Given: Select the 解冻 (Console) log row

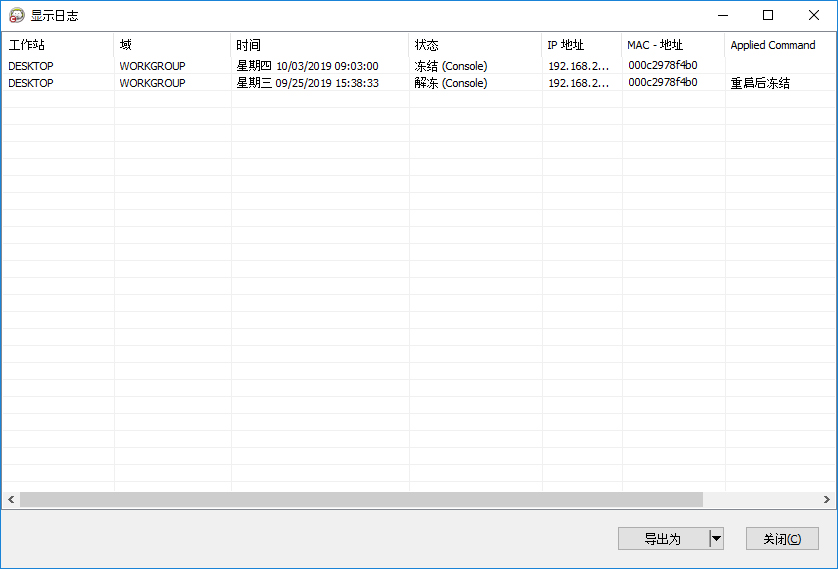Looking at the screenshot, I should (x=451, y=83).
